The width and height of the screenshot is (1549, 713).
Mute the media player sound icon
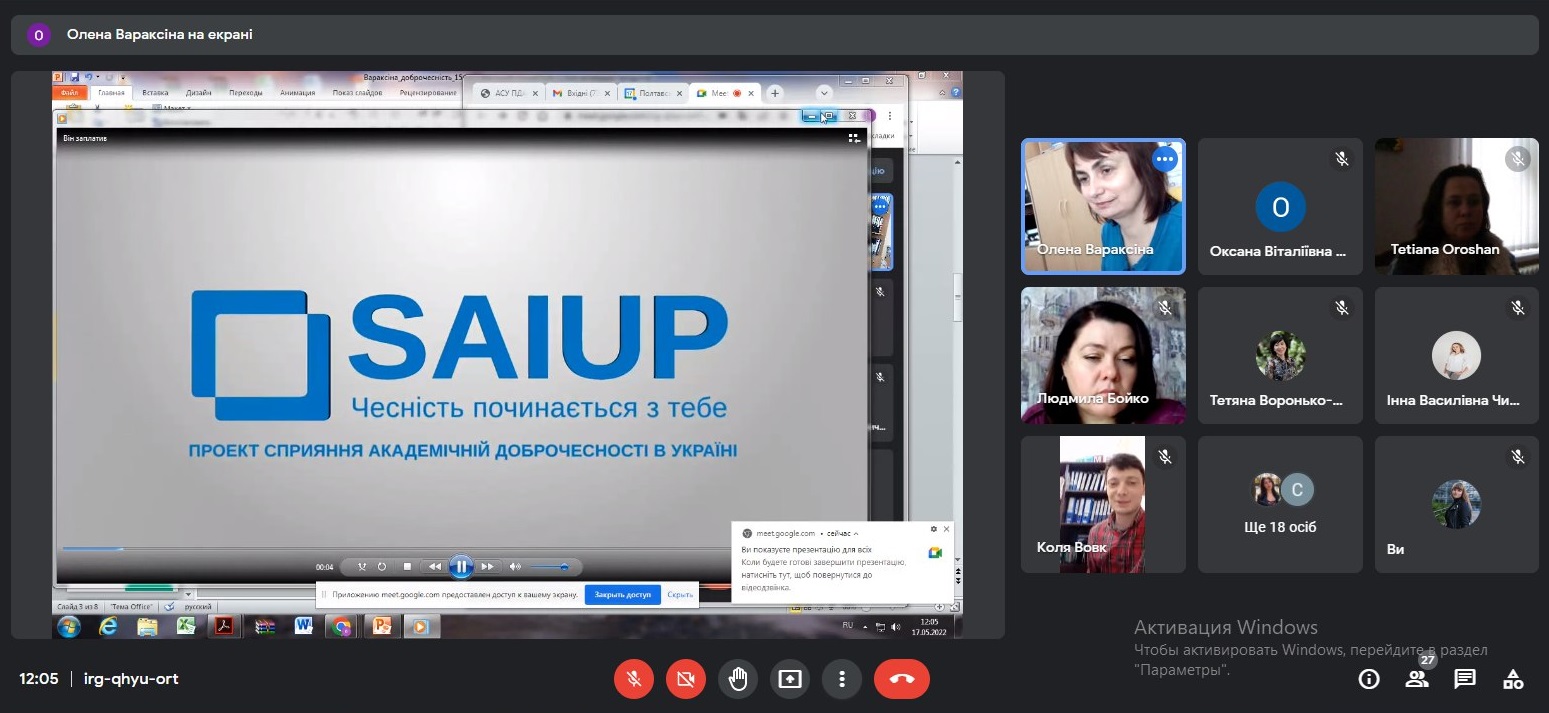[x=515, y=567]
